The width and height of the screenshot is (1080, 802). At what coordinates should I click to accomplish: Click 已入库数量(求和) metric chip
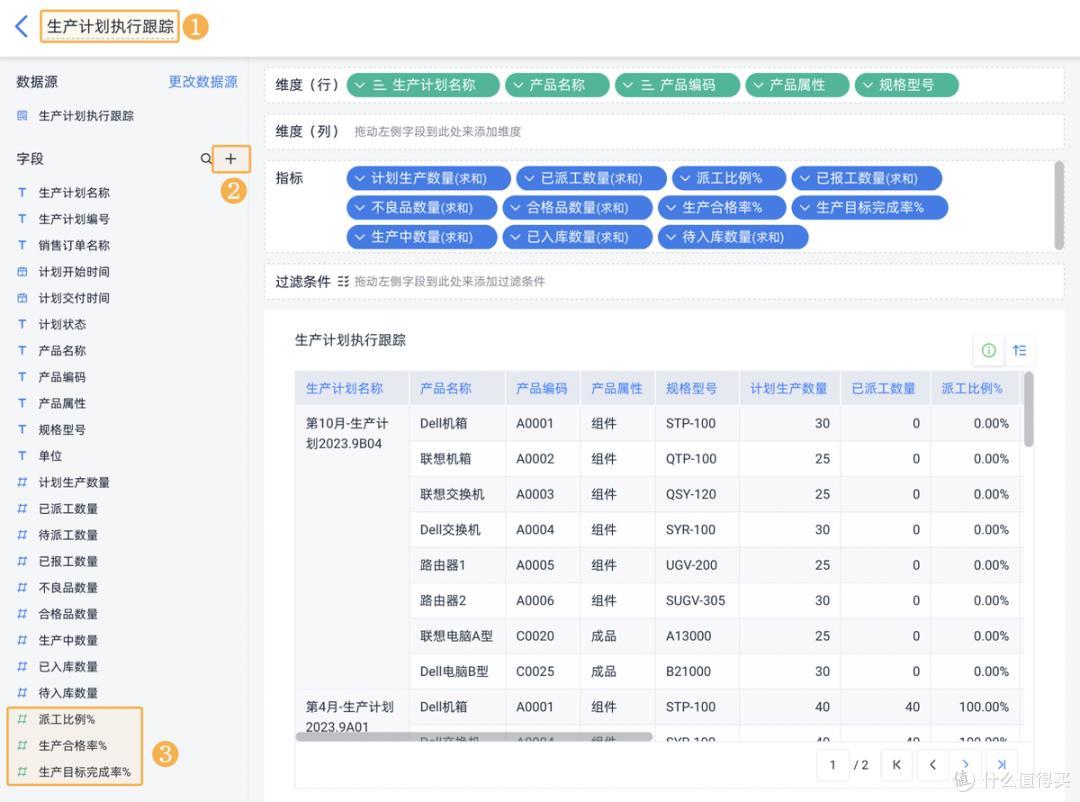point(577,237)
